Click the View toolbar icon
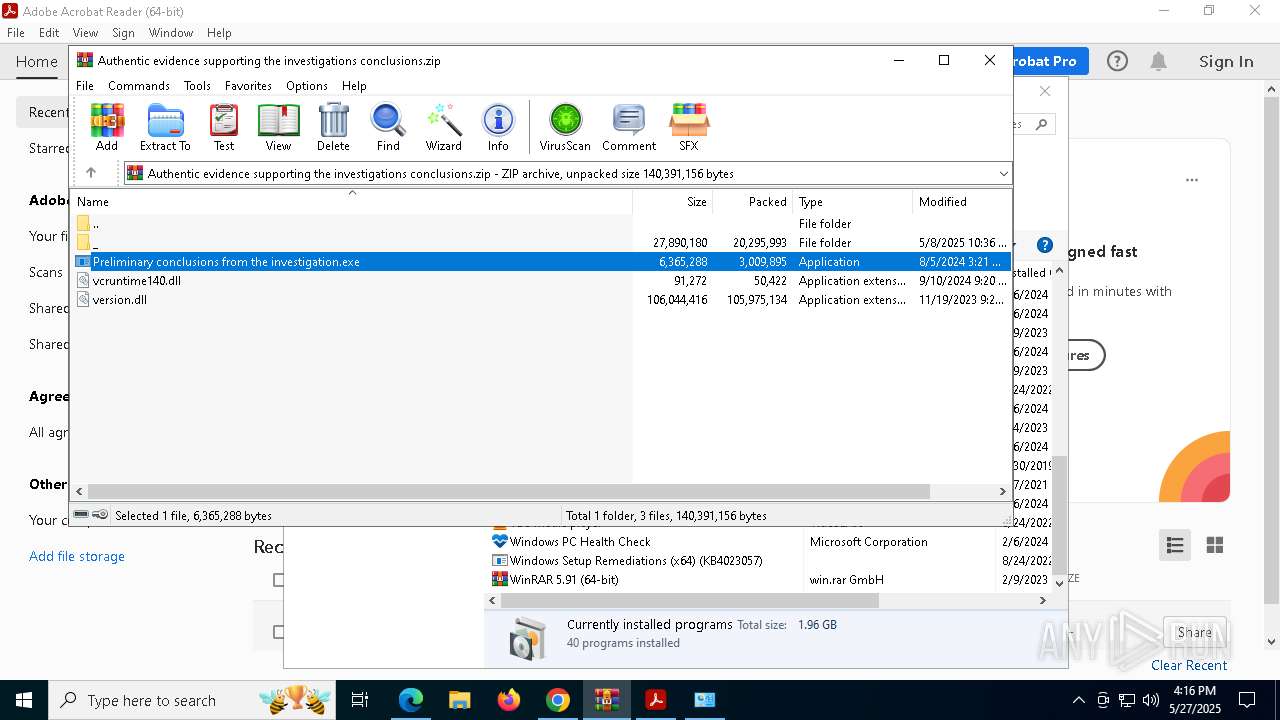Screen dimensions: 1280x720 (x=278, y=127)
